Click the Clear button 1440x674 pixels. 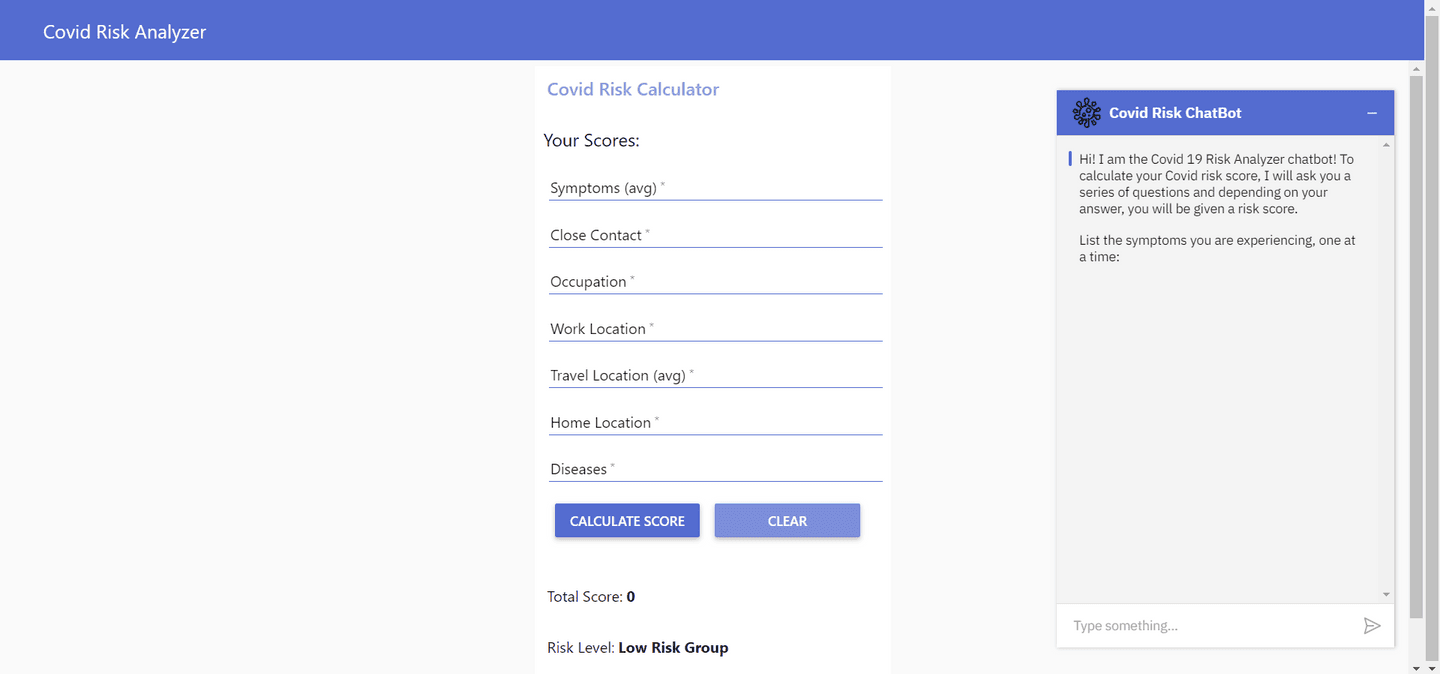tap(787, 521)
